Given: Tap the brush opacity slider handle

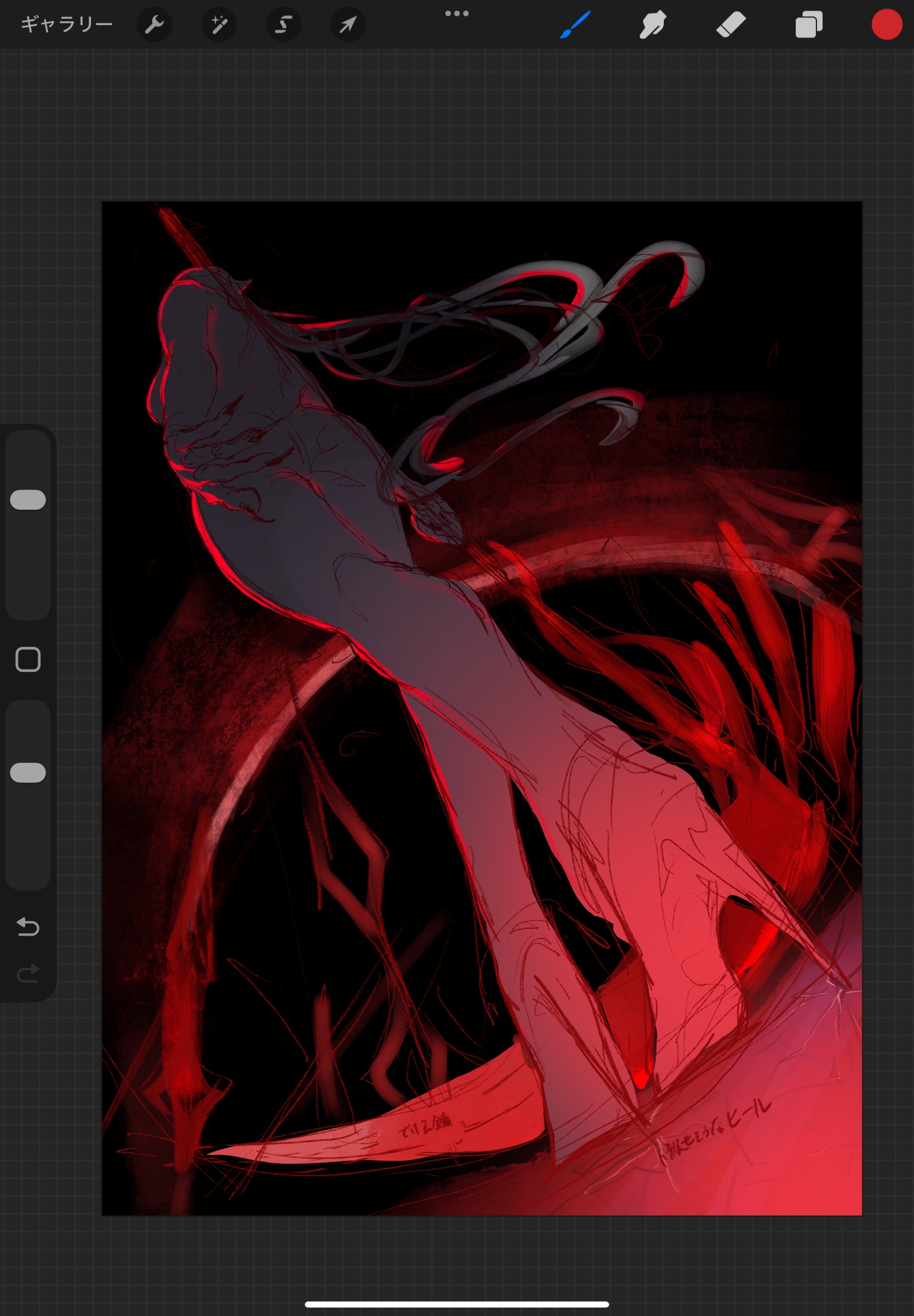Looking at the screenshot, I should pyautogui.click(x=28, y=773).
